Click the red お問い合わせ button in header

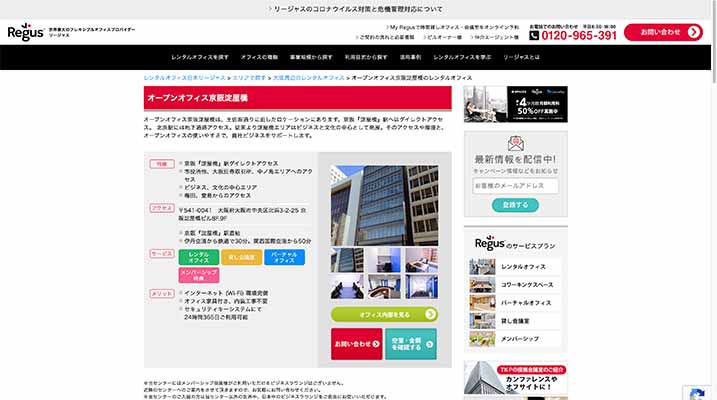point(663,32)
